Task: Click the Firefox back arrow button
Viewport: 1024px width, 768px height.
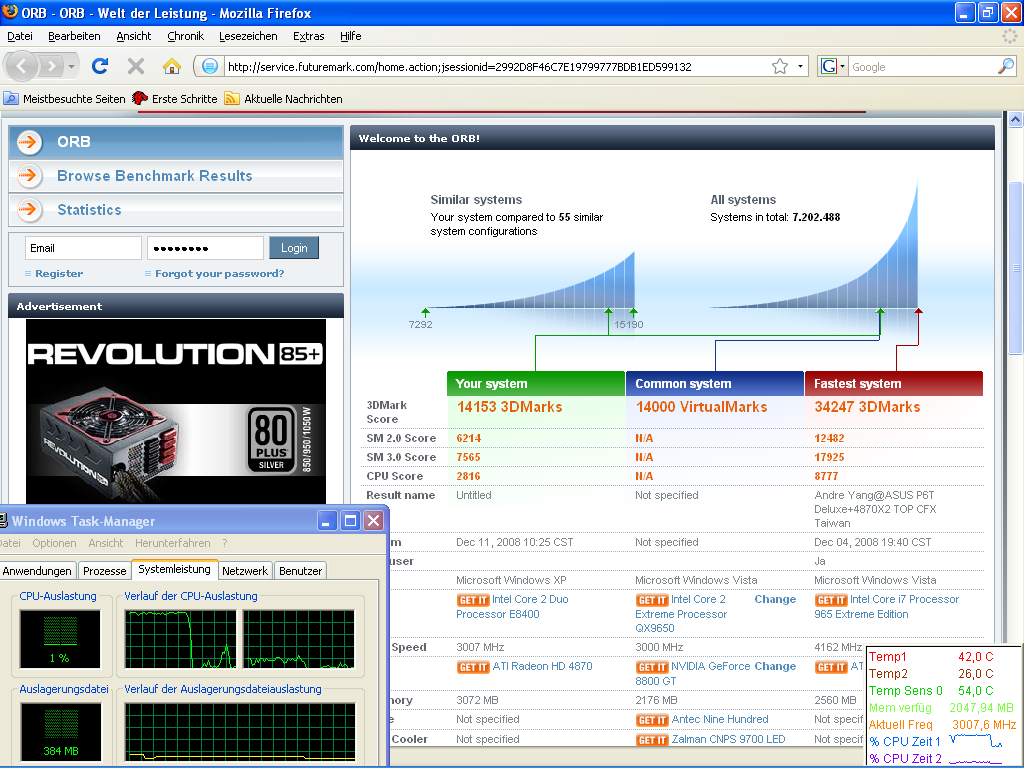Action: (22, 66)
